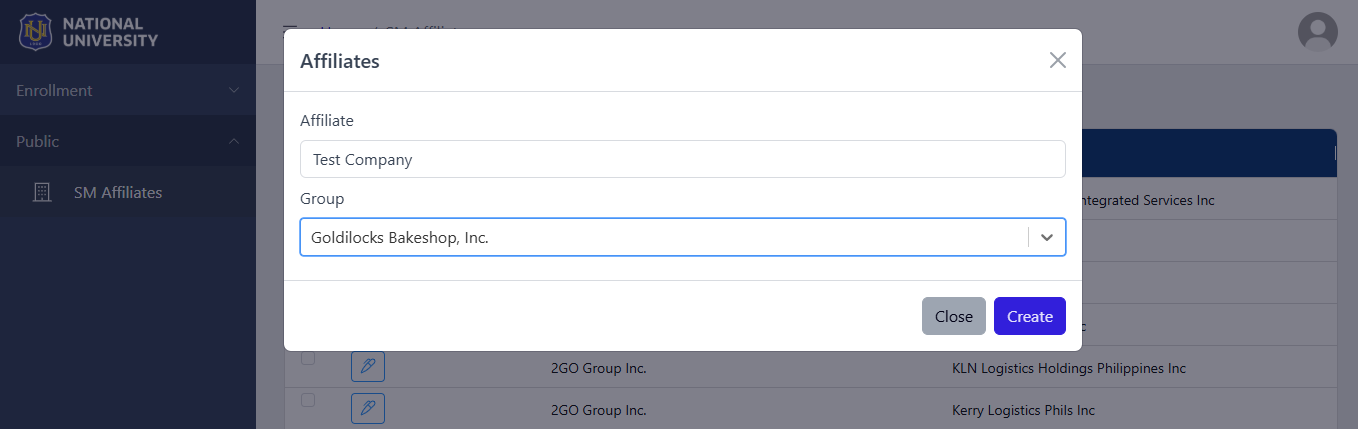Click KLN Logistics Holdings Philippines Inc cell
Screen dimensions: 1358x429
(1069, 368)
